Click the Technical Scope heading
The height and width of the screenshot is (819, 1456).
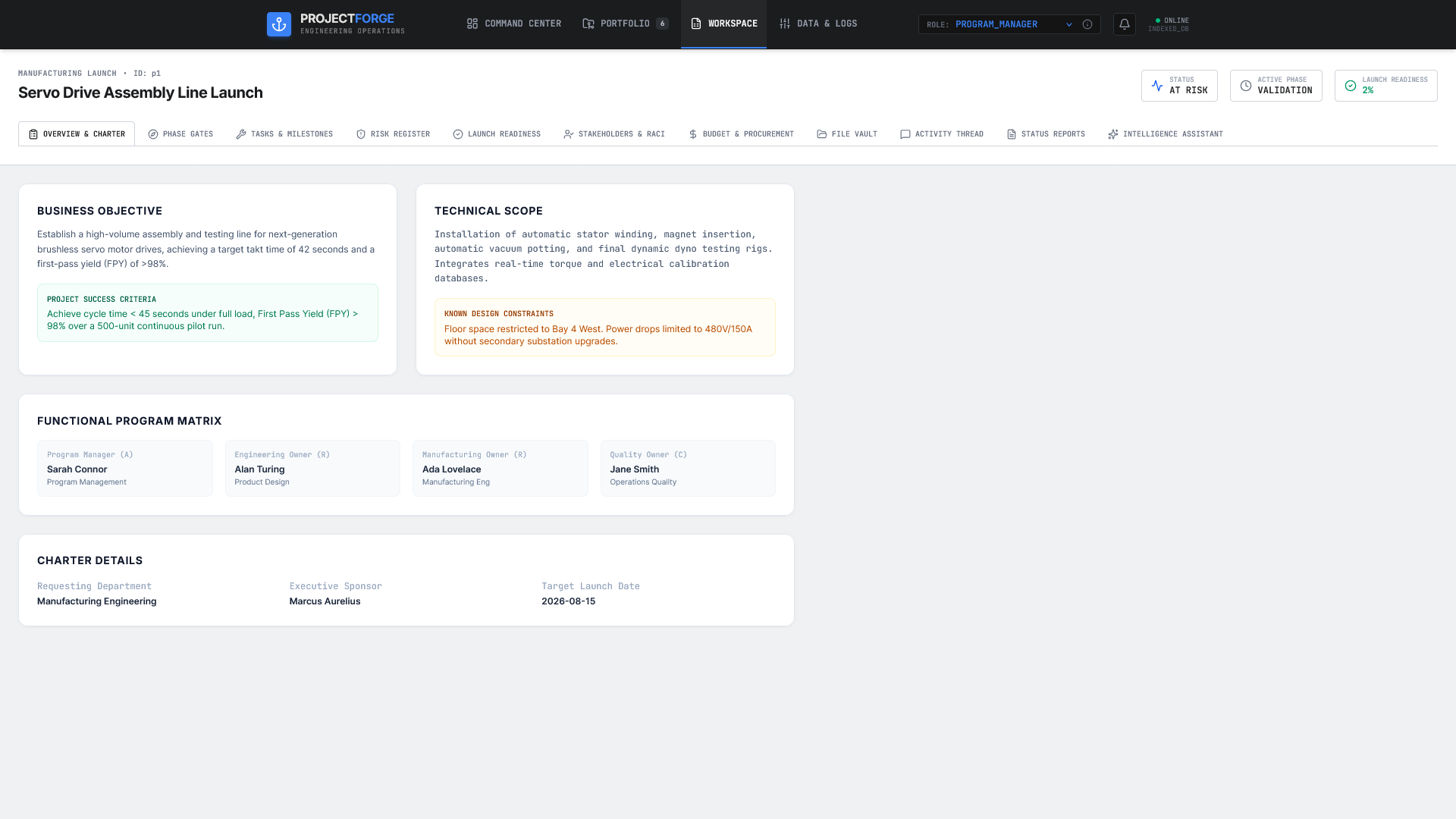488,211
